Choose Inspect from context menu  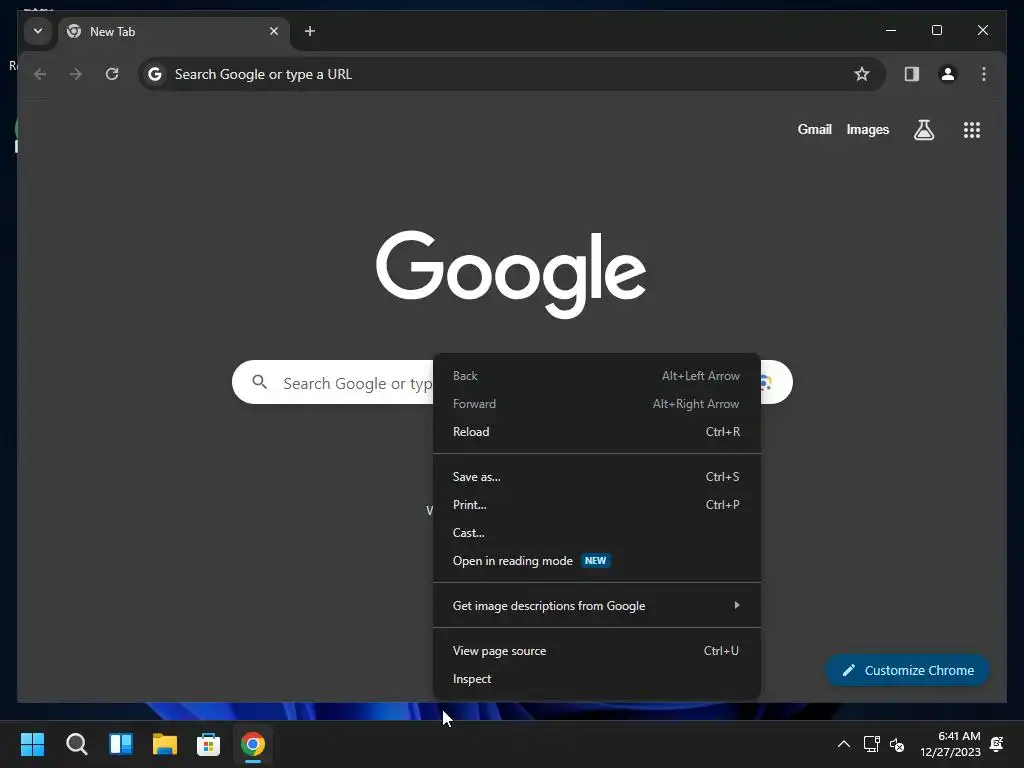(x=597, y=679)
